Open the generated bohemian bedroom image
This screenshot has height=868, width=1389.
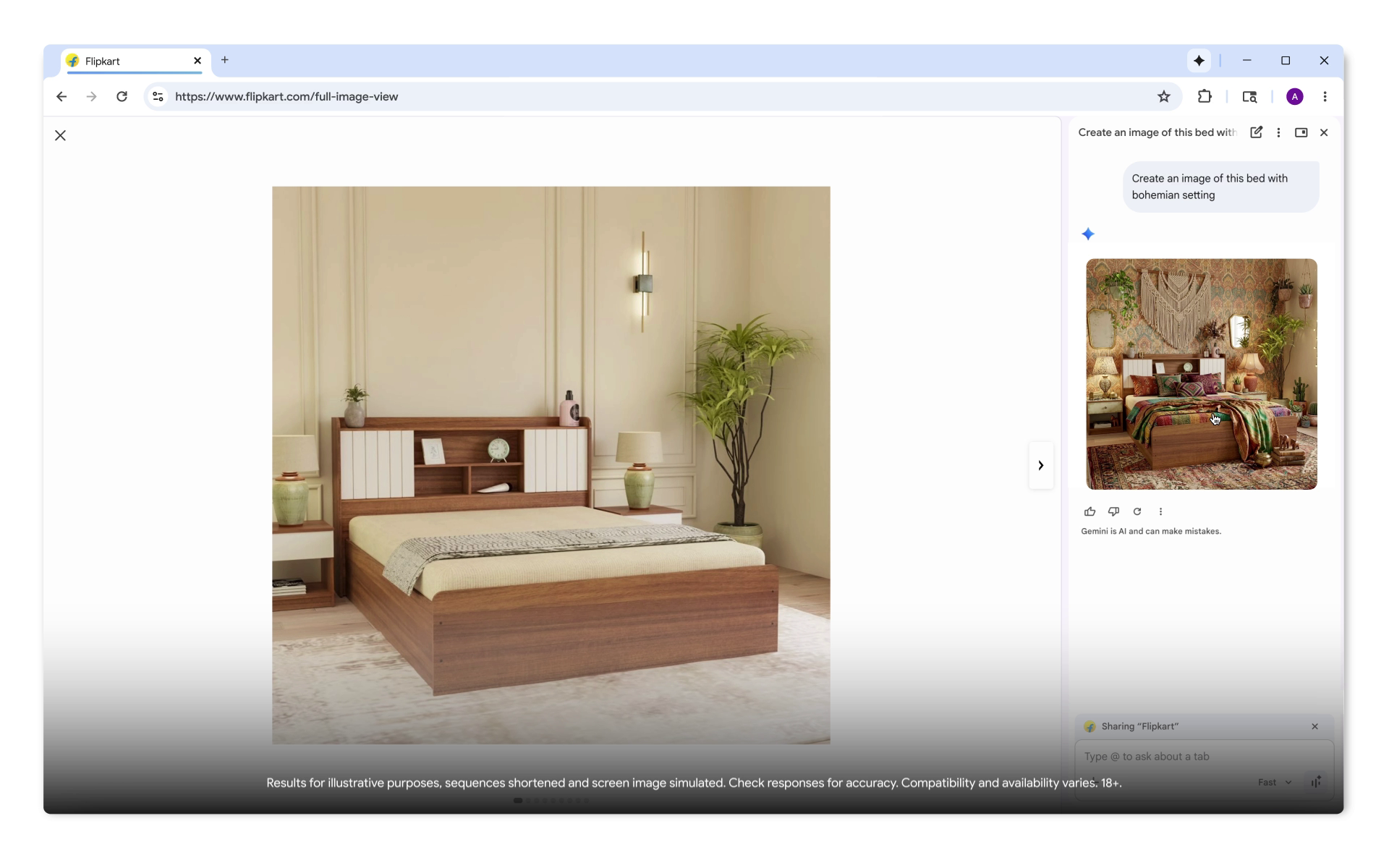pos(1201,374)
